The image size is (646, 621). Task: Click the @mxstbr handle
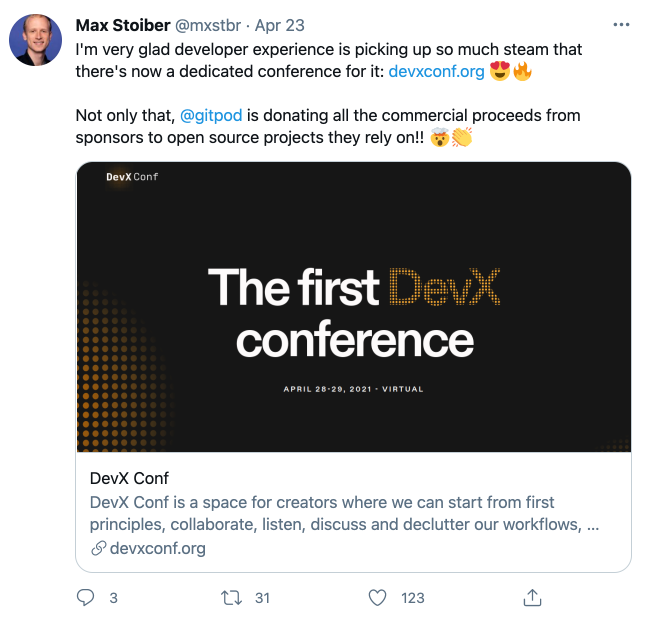pyautogui.click(x=218, y=23)
